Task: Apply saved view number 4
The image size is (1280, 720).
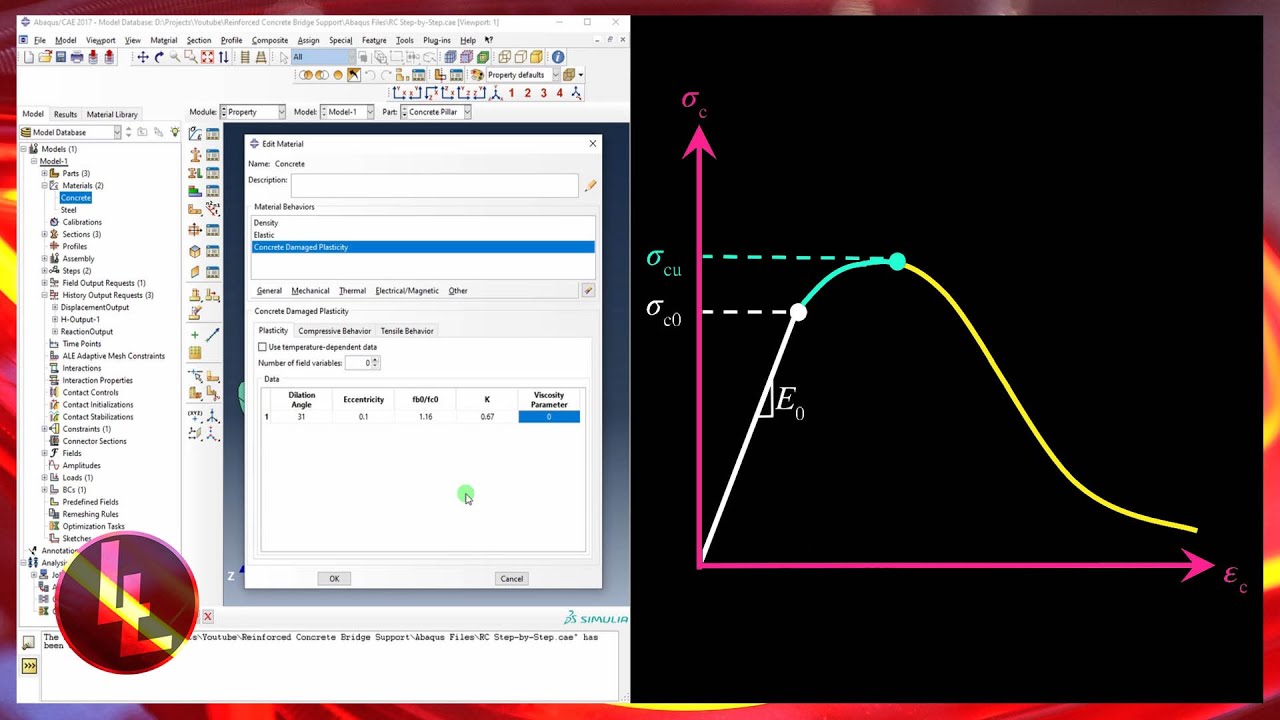Action: [559, 93]
